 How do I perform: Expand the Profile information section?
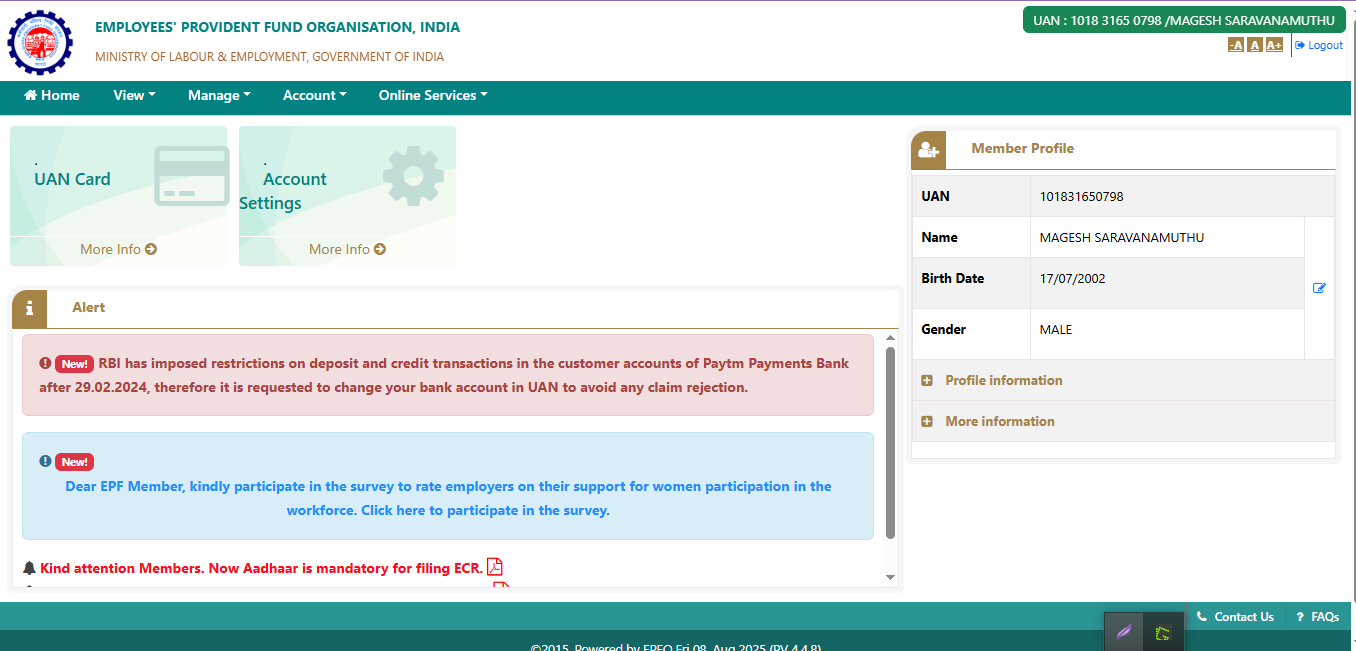[x=1123, y=380]
